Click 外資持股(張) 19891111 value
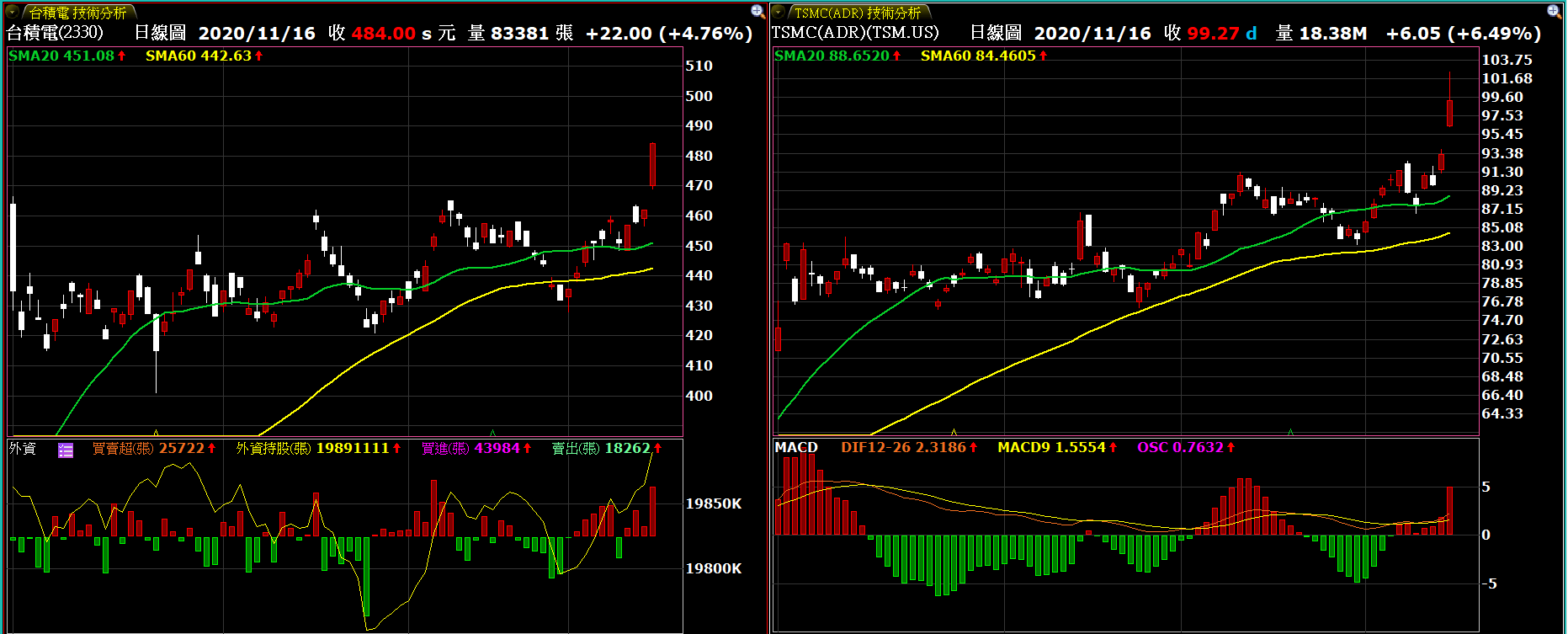Screen dimensions: 1568x634 (x=319, y=448)
